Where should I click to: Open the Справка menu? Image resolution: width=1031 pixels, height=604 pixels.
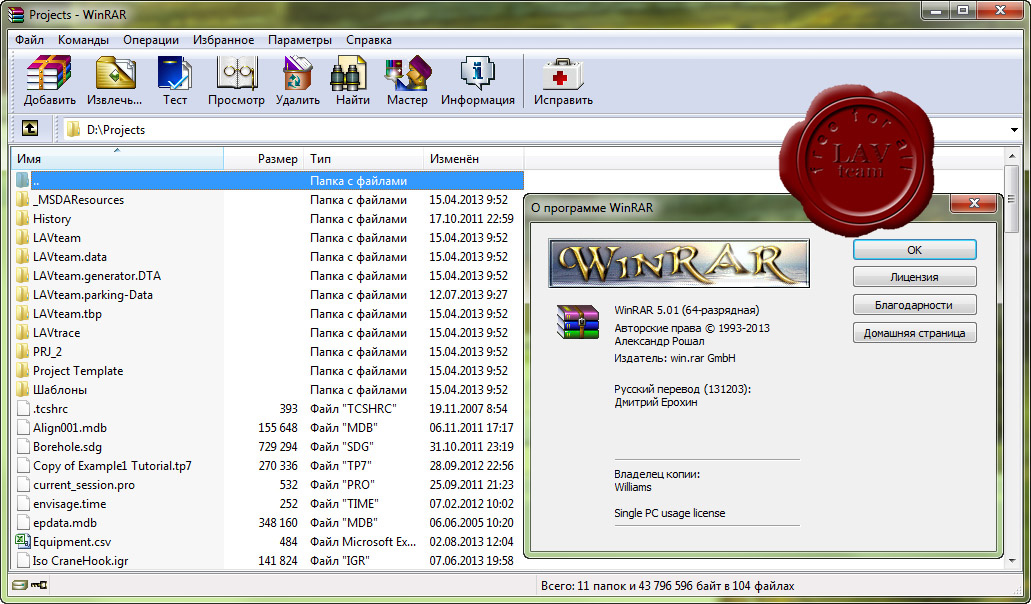[369, 40]
